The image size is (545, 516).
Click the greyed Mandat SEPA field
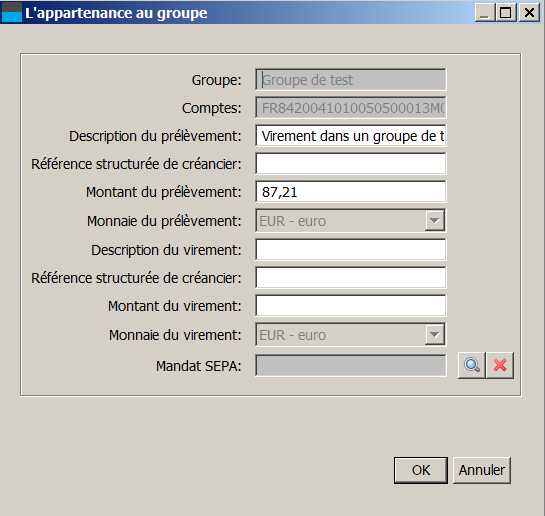pos(351,366)
